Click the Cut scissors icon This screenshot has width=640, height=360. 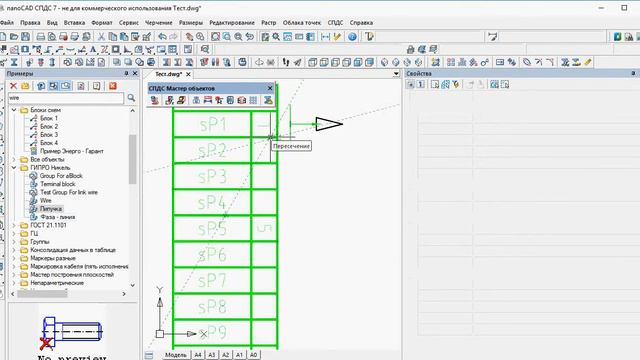101,37
